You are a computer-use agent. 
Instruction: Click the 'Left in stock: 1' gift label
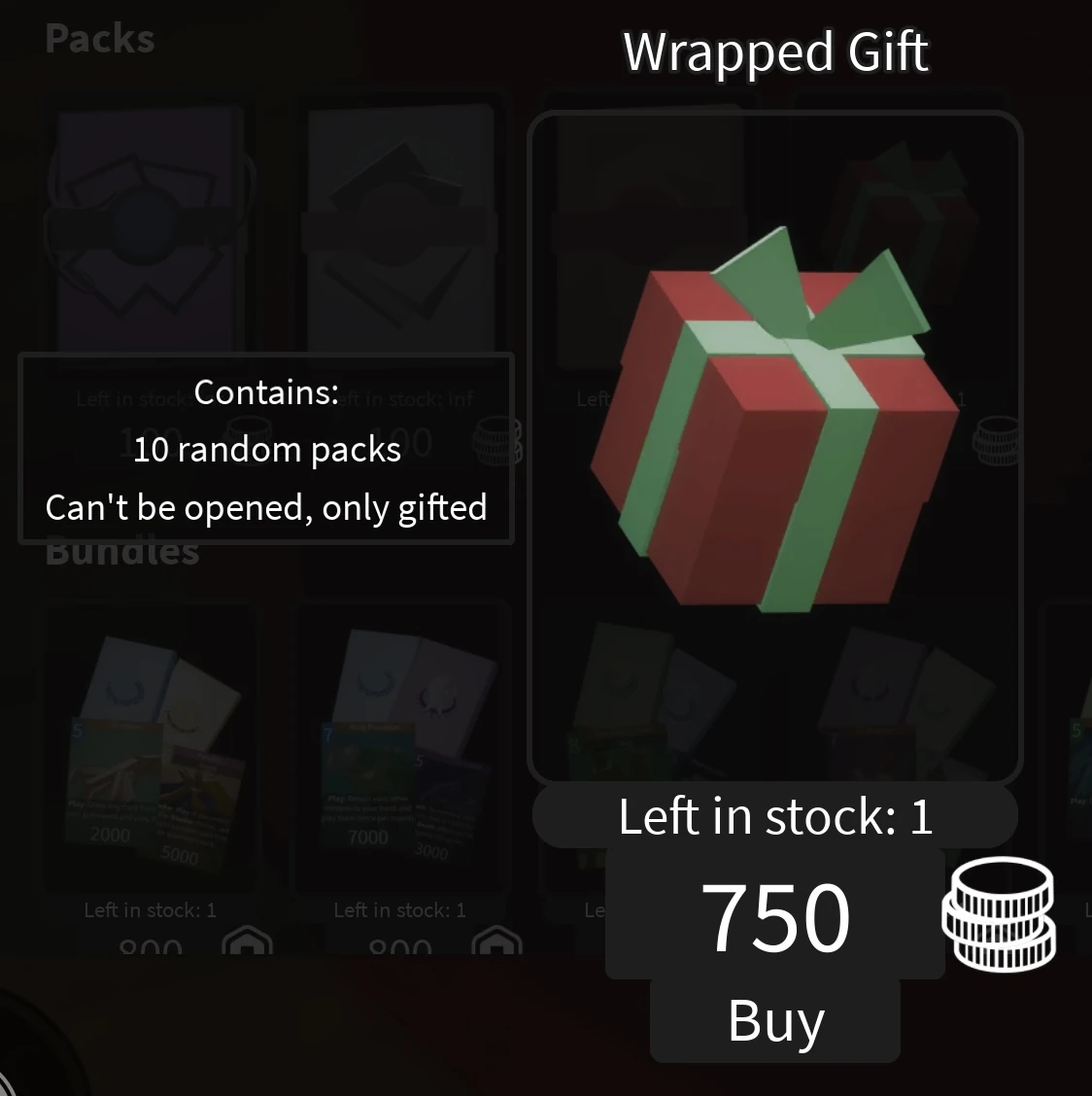click(x=775, y=816)
